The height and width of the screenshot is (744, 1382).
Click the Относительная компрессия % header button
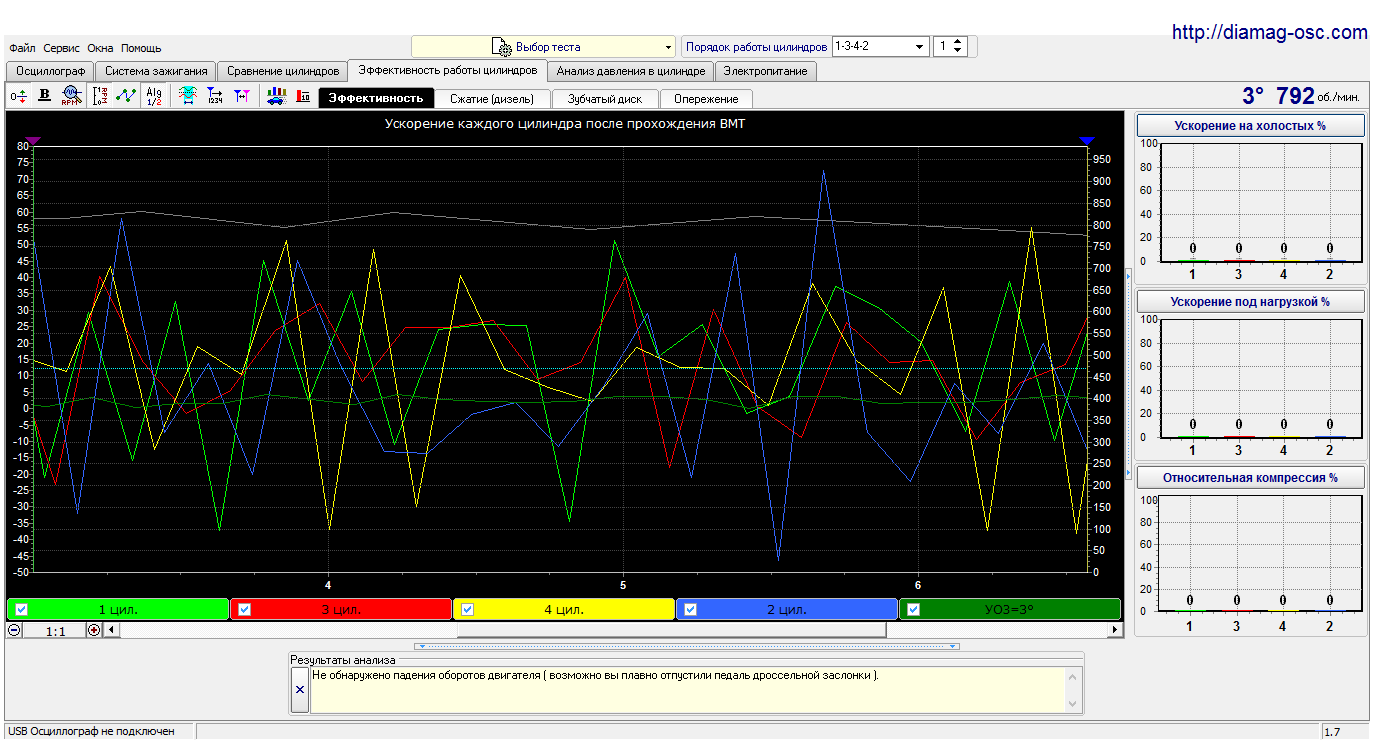(1250, 478)
